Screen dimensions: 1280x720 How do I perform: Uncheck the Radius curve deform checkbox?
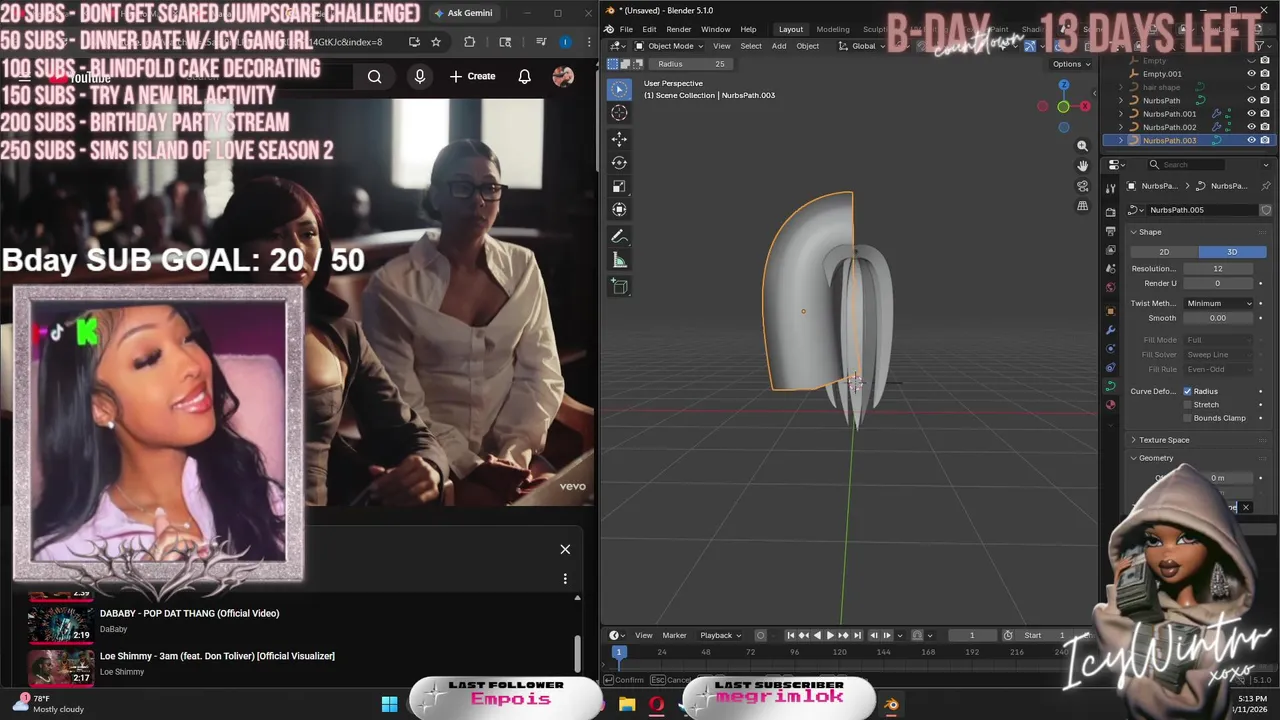[x=1188, y=391]
